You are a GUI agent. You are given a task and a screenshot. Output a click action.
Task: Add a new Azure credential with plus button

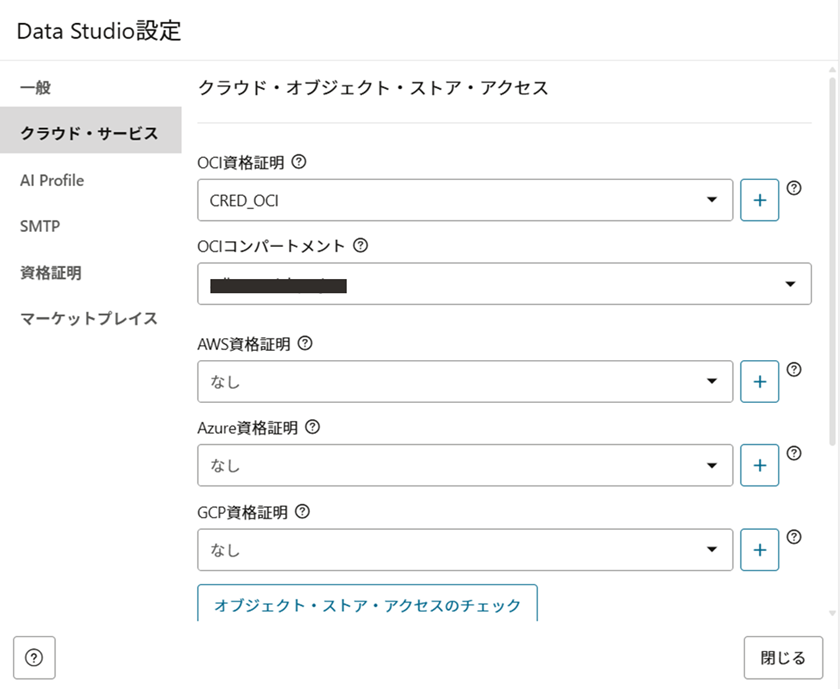(759, 465)
